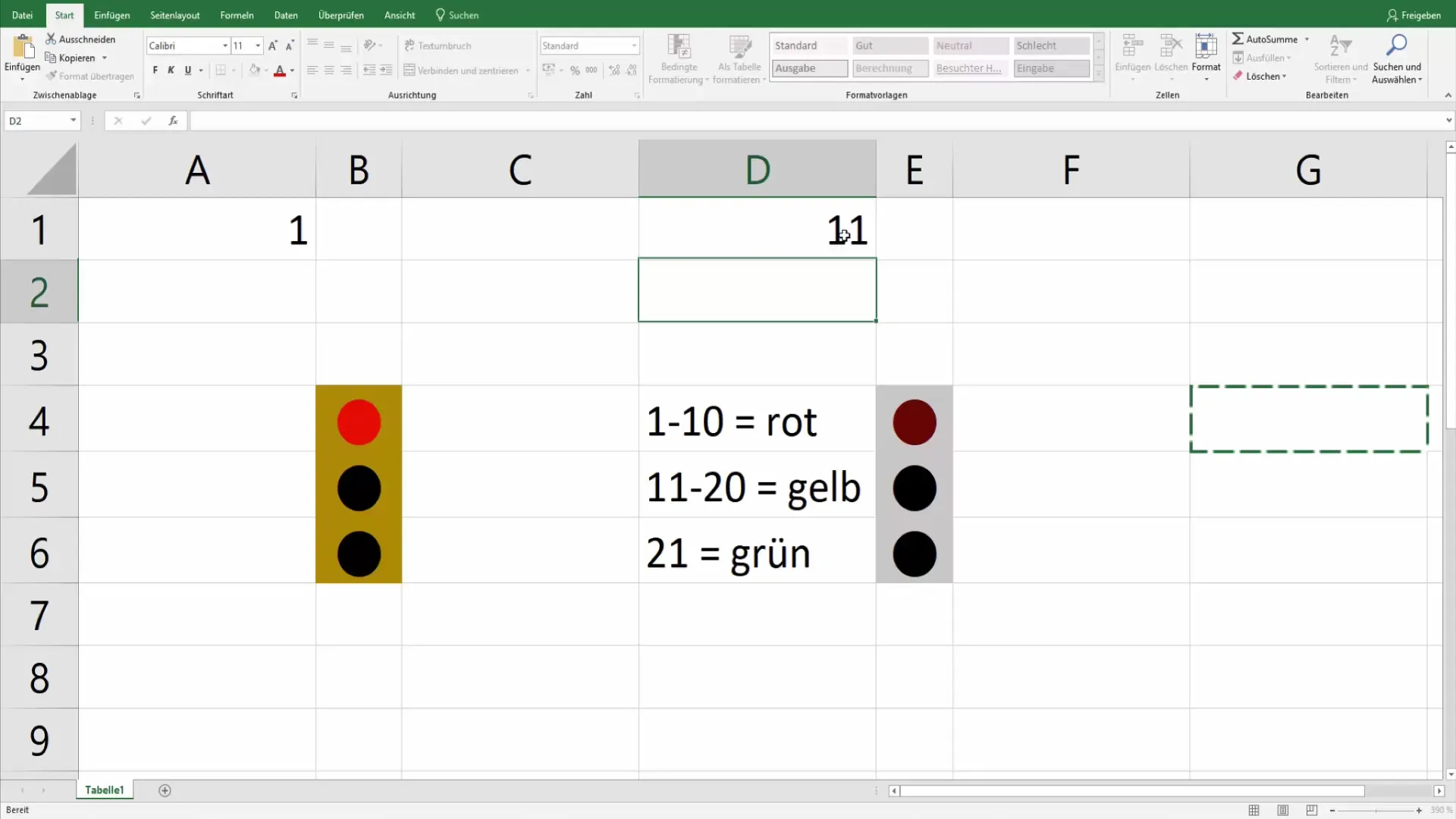Click the AutoSumme sigma icon
Image resolution: width=1456 pixels, height=819 pixels.
tap(1238, 39)
